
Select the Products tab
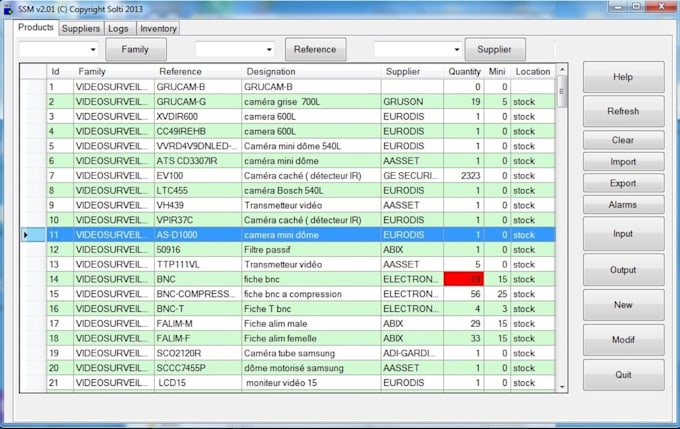(x=36, y=27)
